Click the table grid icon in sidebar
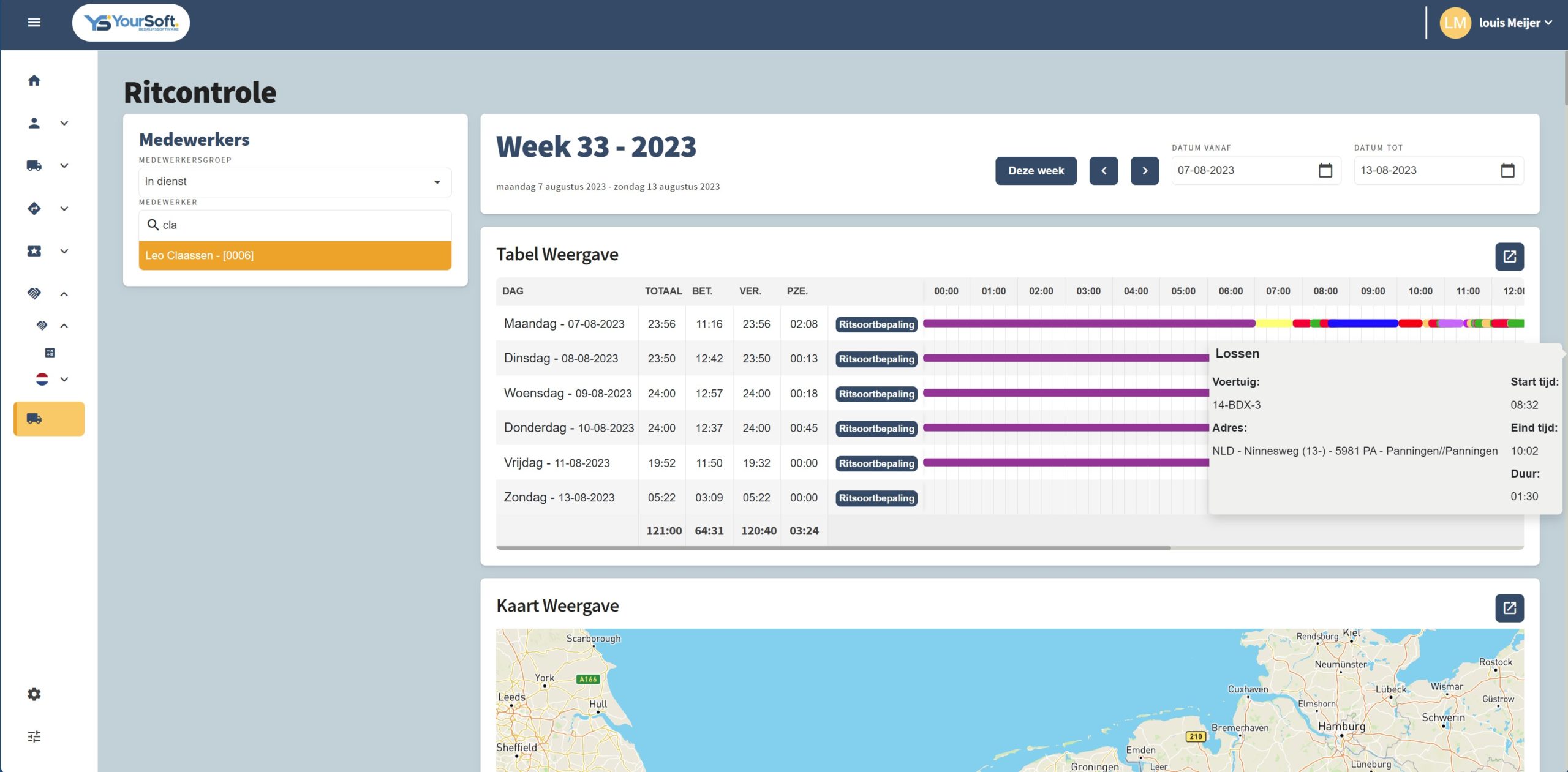This screenshot has width=1568, height=772. (50, 353)
